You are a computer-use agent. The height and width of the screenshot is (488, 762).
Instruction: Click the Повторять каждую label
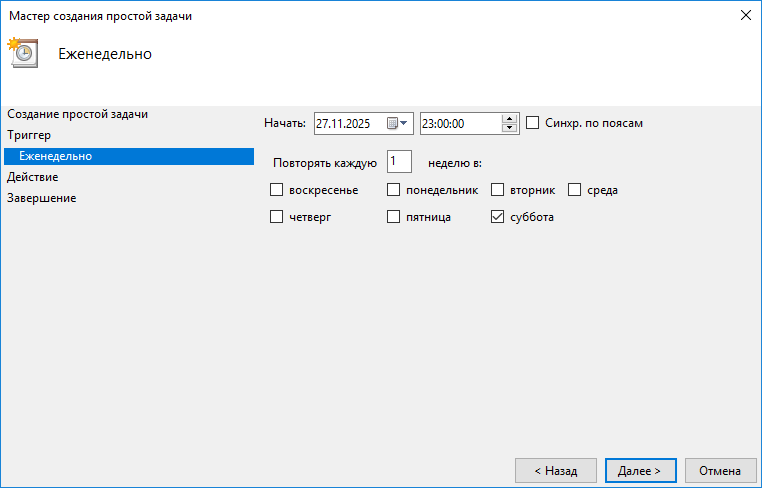pyautogui.click(x=325, y=163)
